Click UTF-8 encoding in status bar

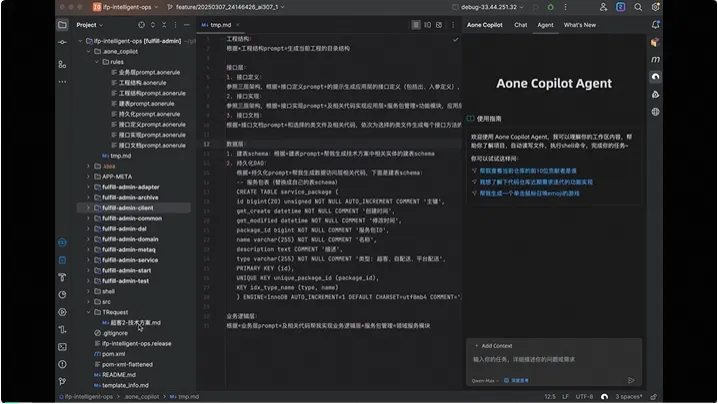tap(584, 397)
